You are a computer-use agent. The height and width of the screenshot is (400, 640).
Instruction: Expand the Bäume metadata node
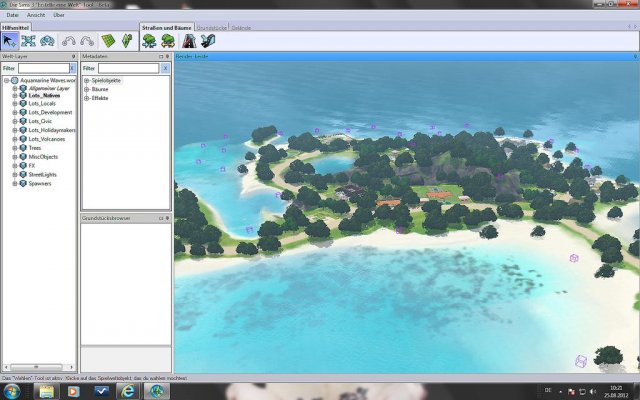click(87, 89)
